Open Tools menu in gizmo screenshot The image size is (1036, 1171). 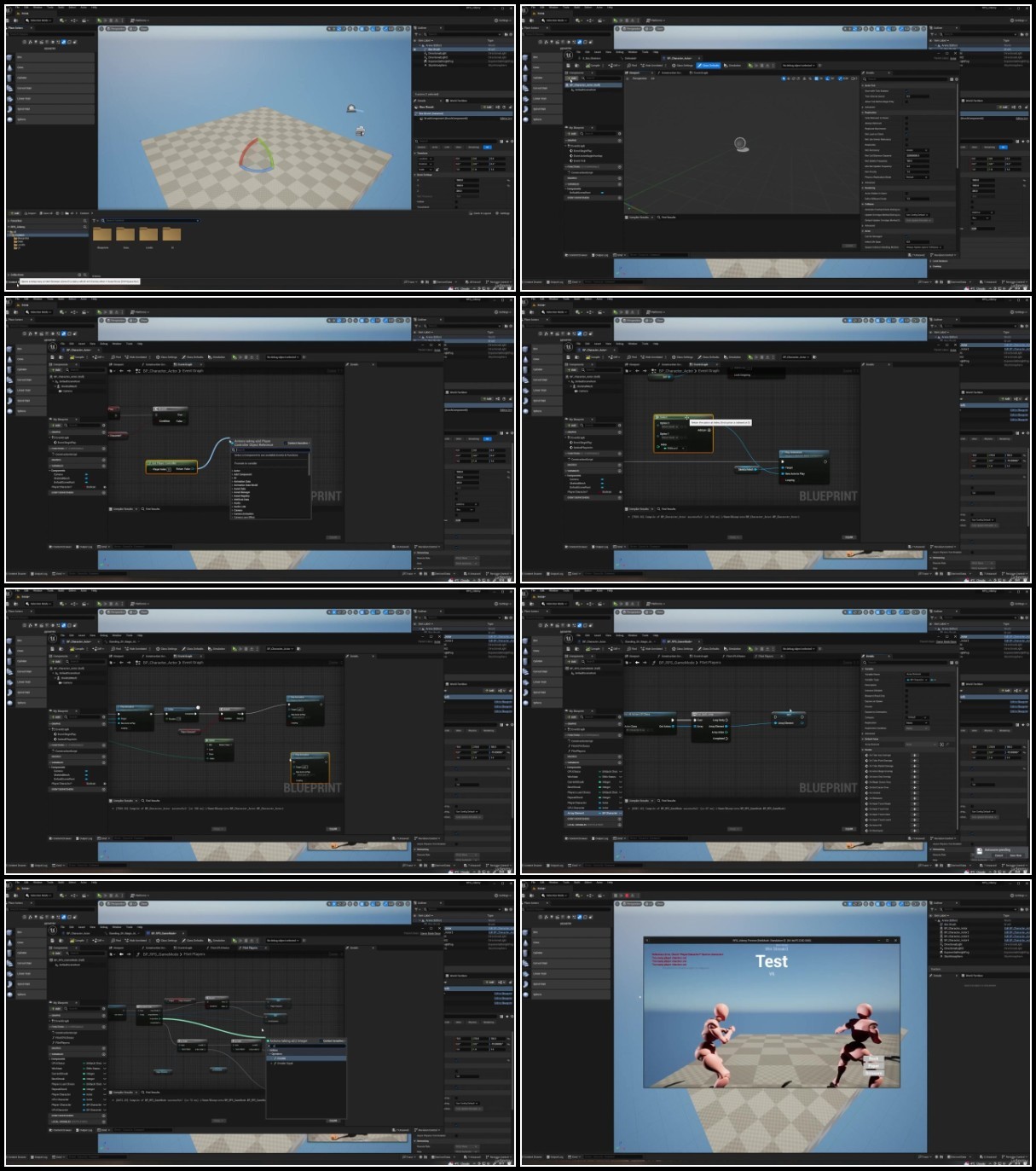click(x=50, y=8)
